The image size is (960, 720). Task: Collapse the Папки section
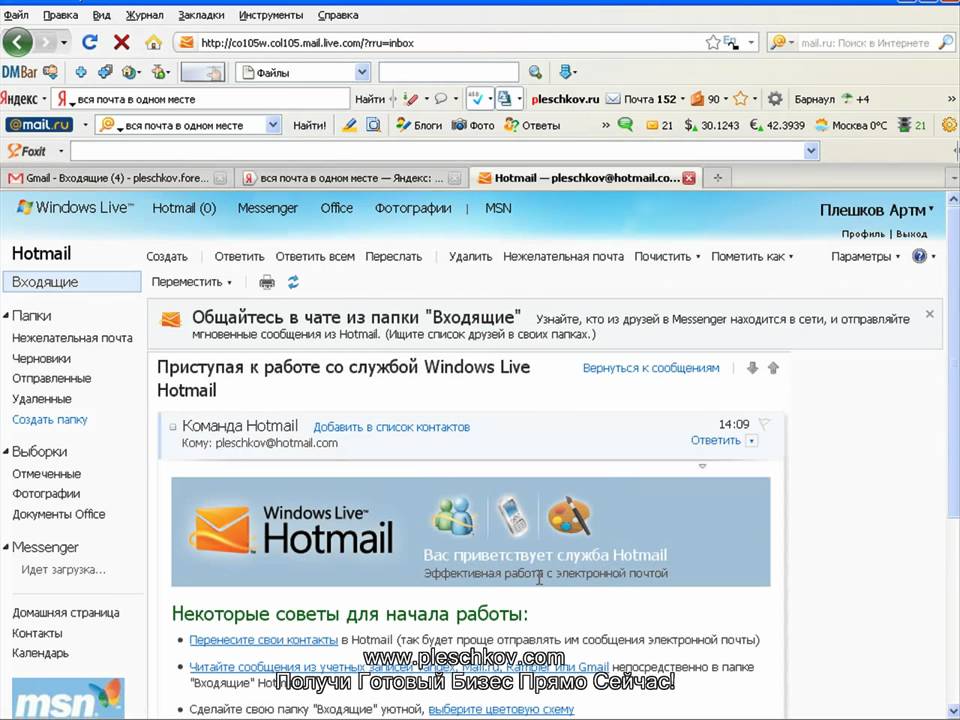[x=6, y=315]
